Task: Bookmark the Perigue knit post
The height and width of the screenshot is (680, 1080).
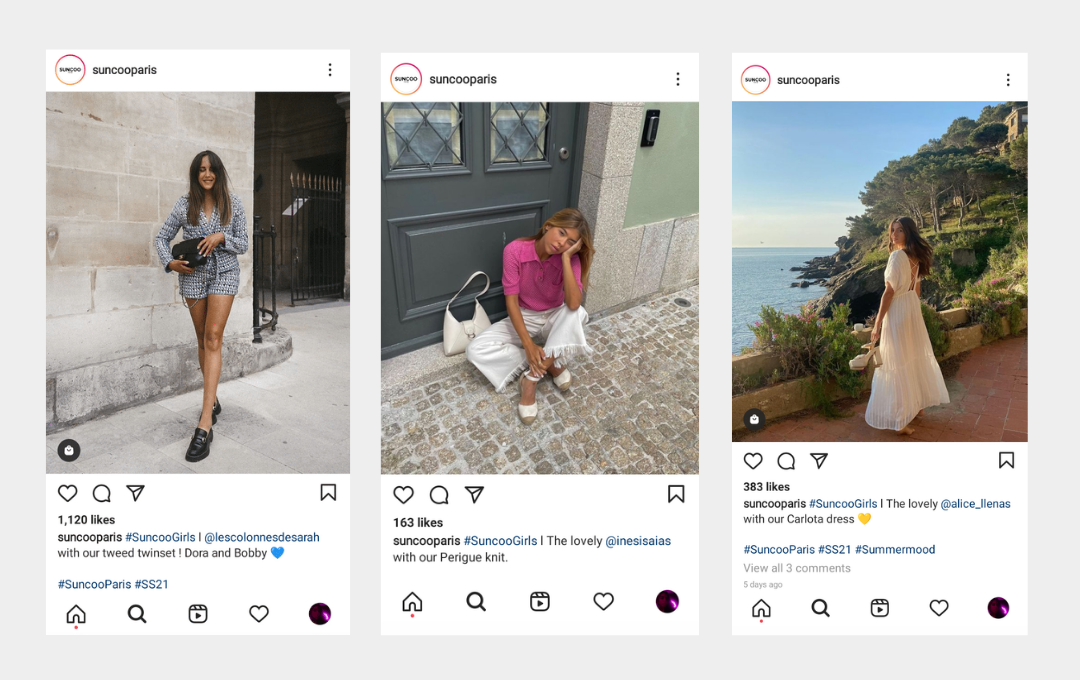Action: pyautogui.click(x=676, y=494)
